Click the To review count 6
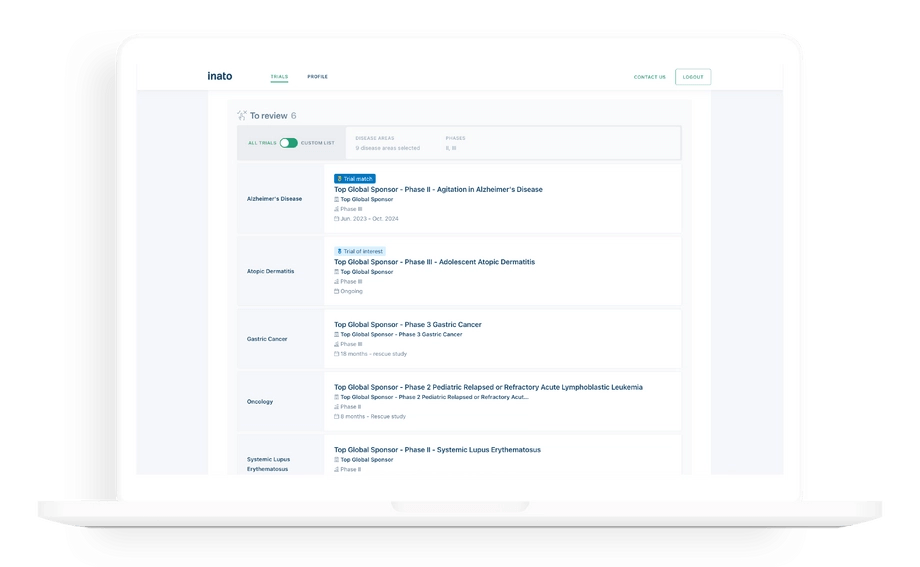Viewport: 920px width, 567px height. click(293, 116)
